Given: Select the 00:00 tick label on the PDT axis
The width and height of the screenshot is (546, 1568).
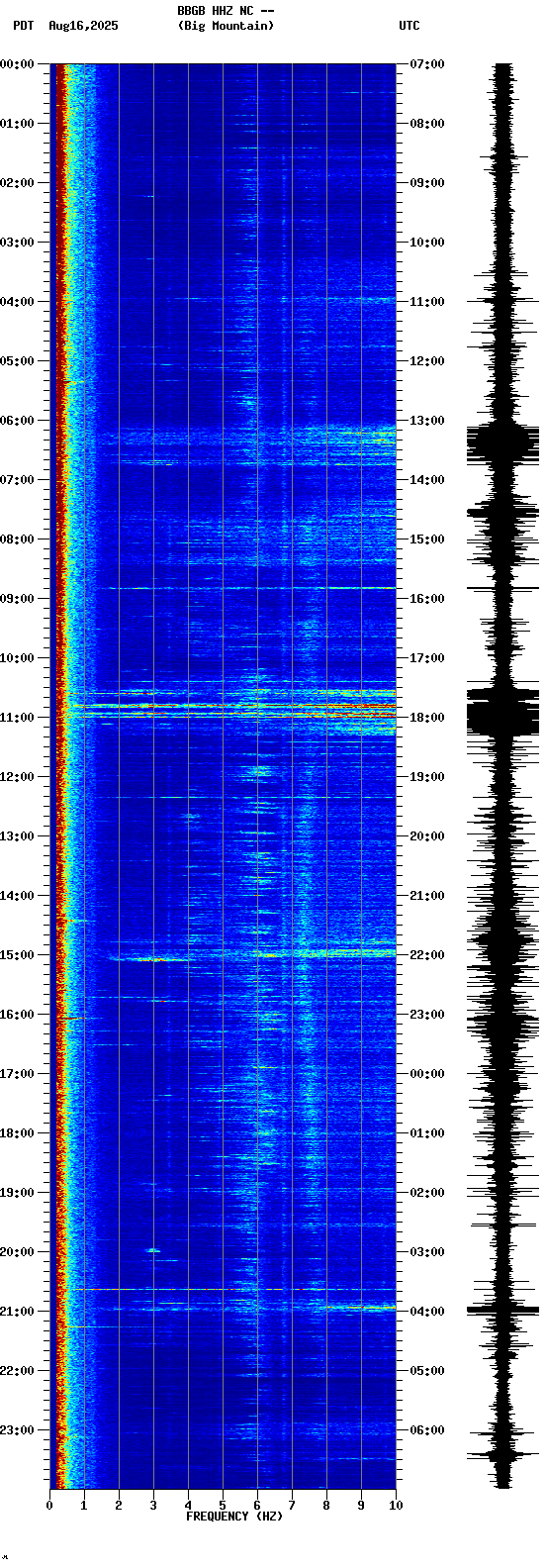Looking at the screenshot, I should coord(17,64).
